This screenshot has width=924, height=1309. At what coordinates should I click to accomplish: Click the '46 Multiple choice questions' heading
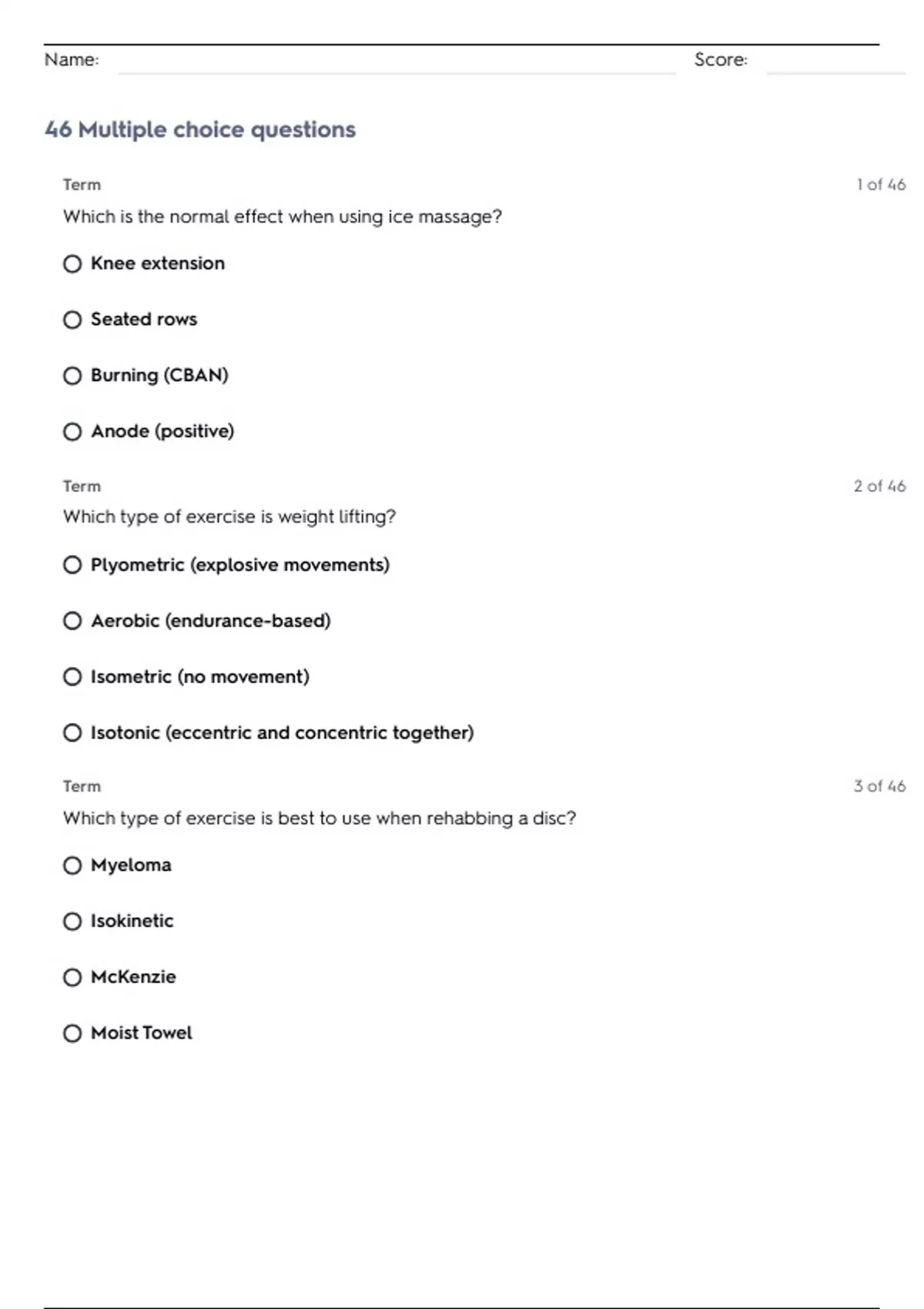[x=200, y=129]
